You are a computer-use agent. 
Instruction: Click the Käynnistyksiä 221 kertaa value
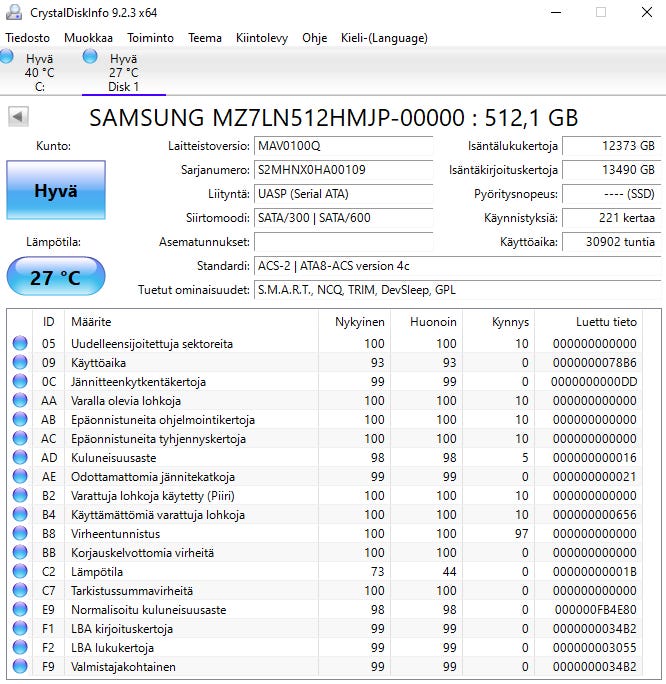tap(611, 218)
